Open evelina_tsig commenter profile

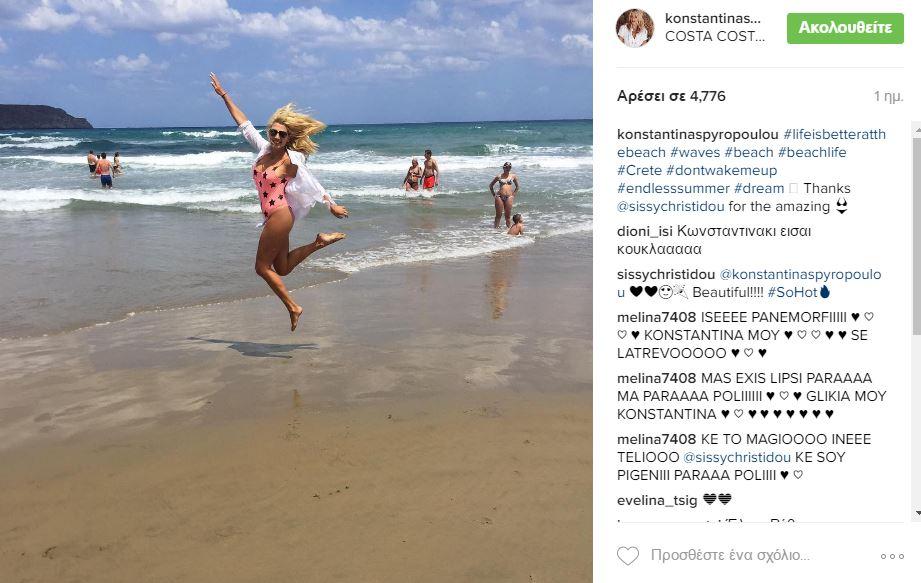coord(657,500)
